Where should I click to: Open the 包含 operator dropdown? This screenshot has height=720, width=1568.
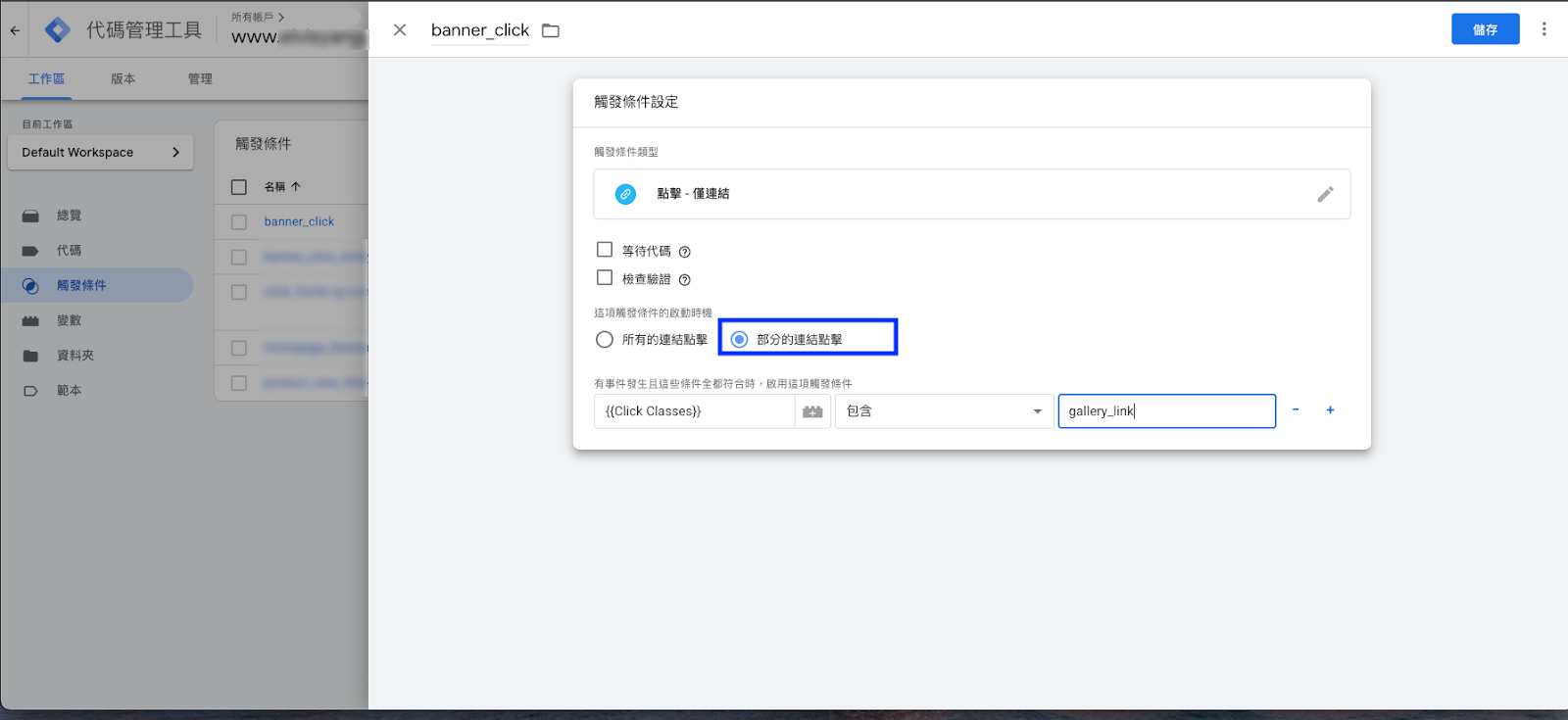click(x=943, y=411)
